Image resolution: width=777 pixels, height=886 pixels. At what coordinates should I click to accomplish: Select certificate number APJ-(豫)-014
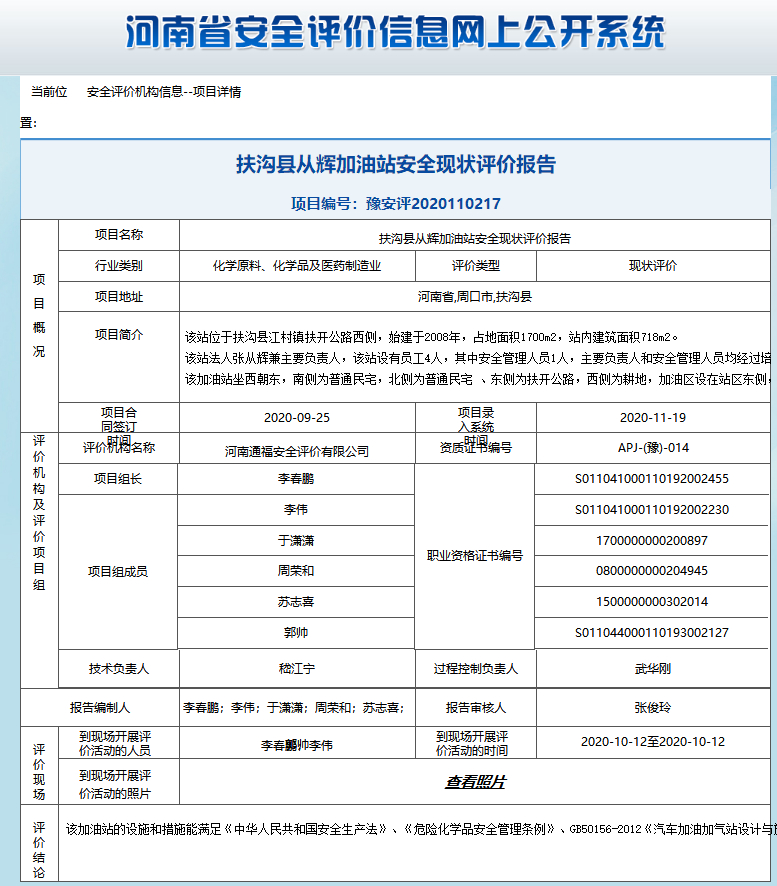pyautogui.click(x=653, y=448)
